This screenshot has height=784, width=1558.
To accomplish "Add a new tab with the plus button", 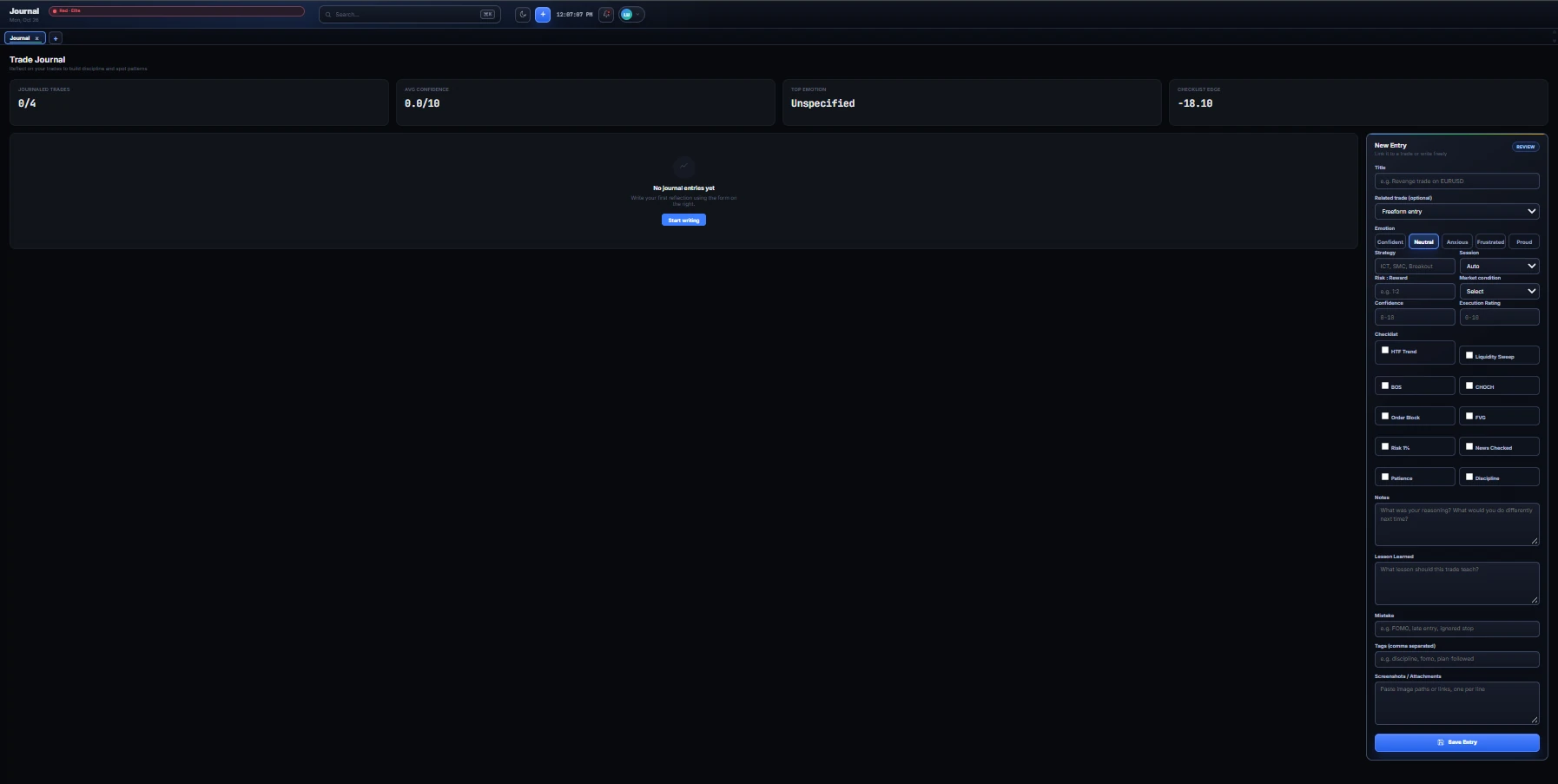I will [x=56, y=38].
